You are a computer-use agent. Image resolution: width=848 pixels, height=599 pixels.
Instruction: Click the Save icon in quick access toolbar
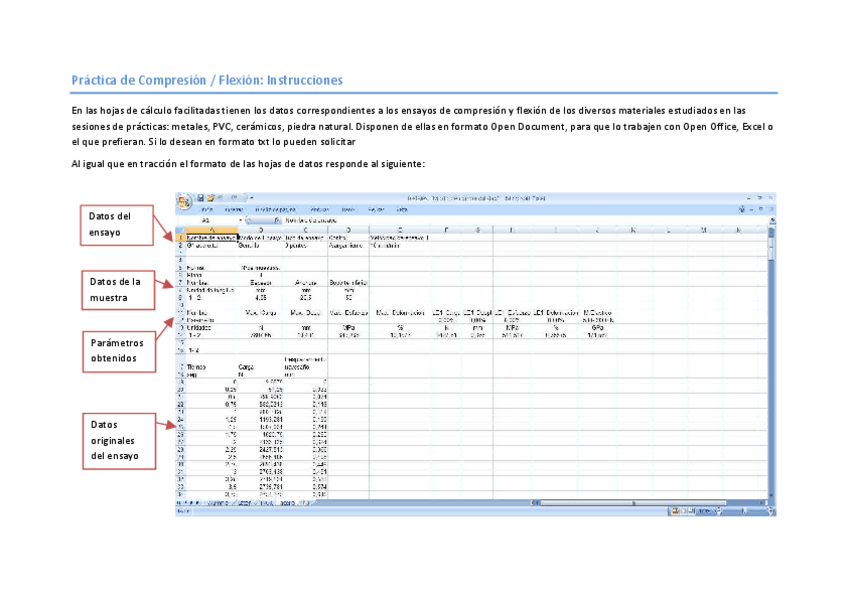pos(200,198)
